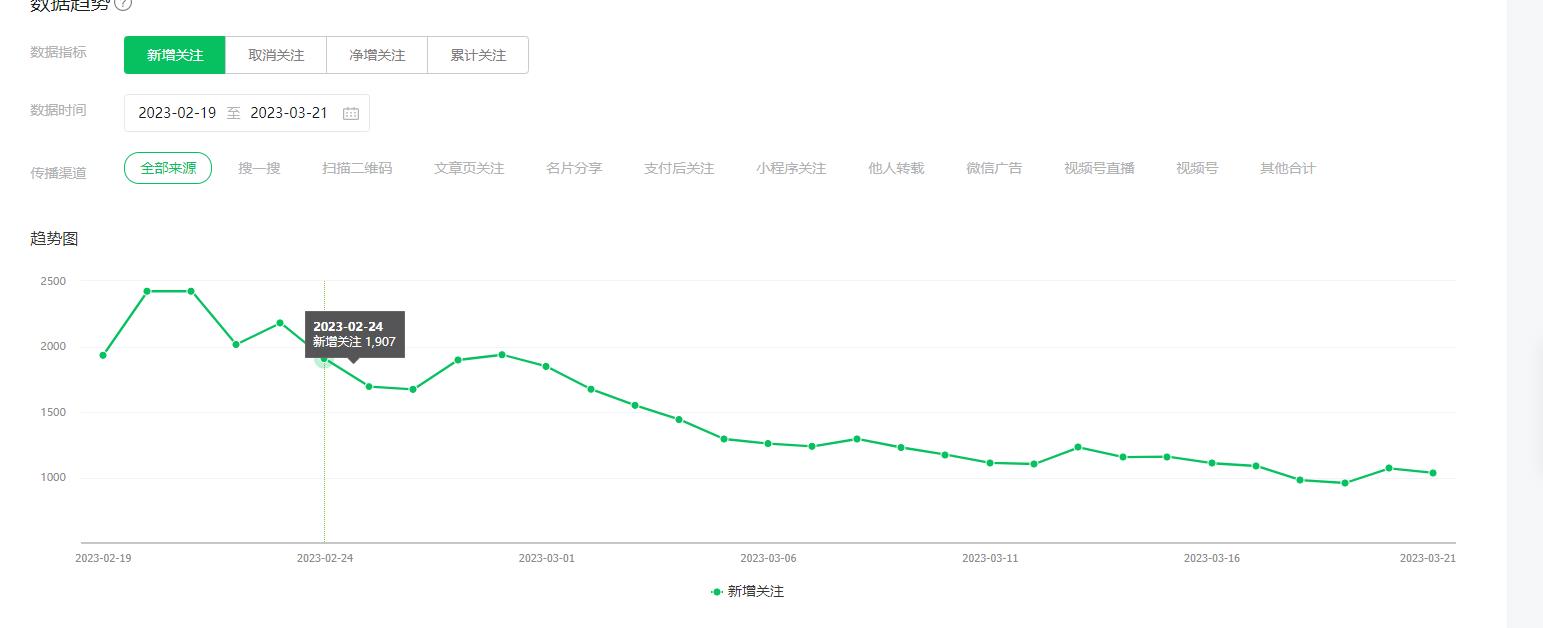Switch to the 净增关注 metric tab
The width and height of the screenshot is (1543, 628).
pos(377,55)
